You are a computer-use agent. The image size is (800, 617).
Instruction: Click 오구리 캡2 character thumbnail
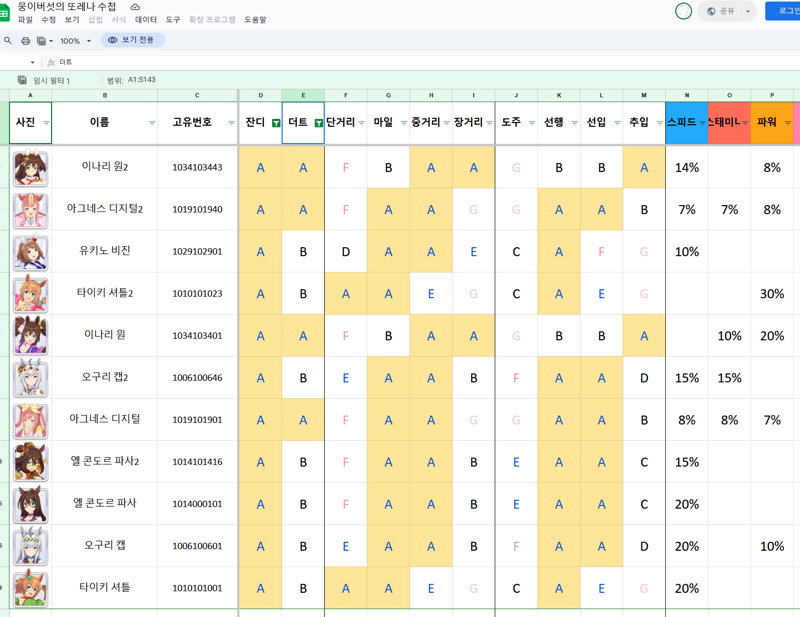[x=31, y=379]
